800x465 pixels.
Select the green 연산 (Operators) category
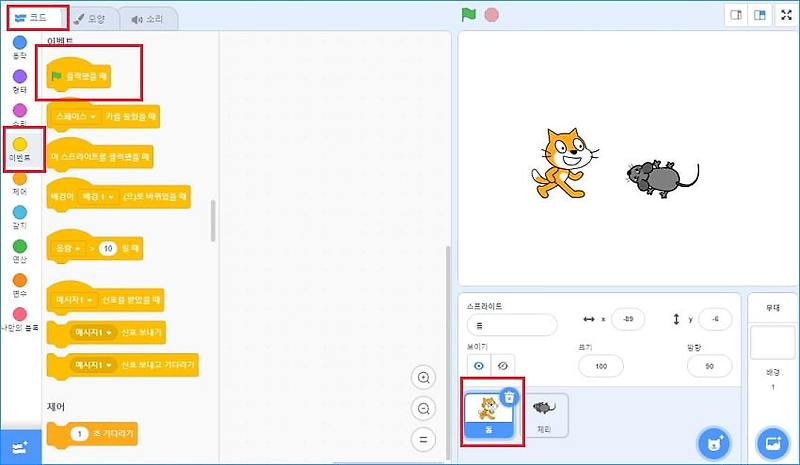click(20, 252)
